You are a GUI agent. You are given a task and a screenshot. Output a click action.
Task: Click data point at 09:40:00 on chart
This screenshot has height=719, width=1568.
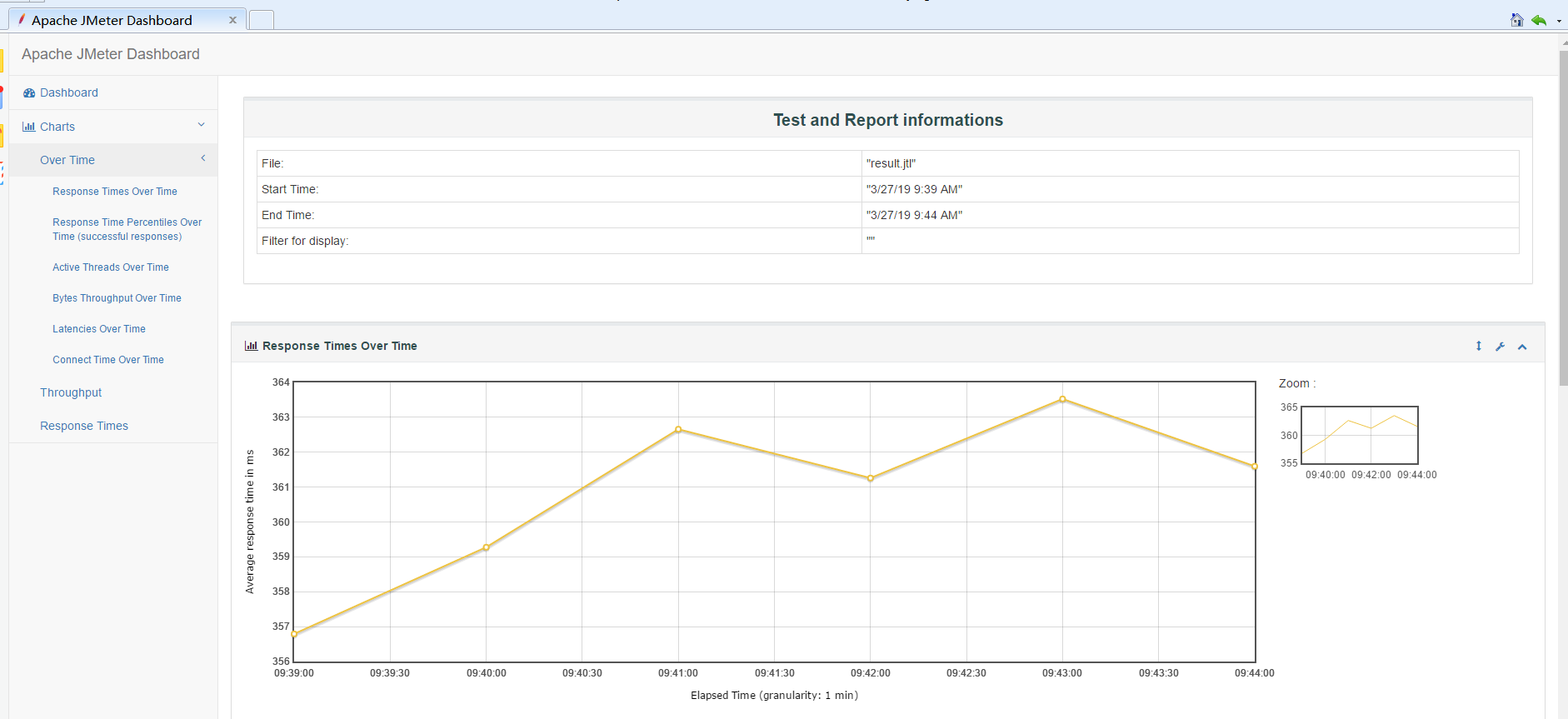point(487,547)
